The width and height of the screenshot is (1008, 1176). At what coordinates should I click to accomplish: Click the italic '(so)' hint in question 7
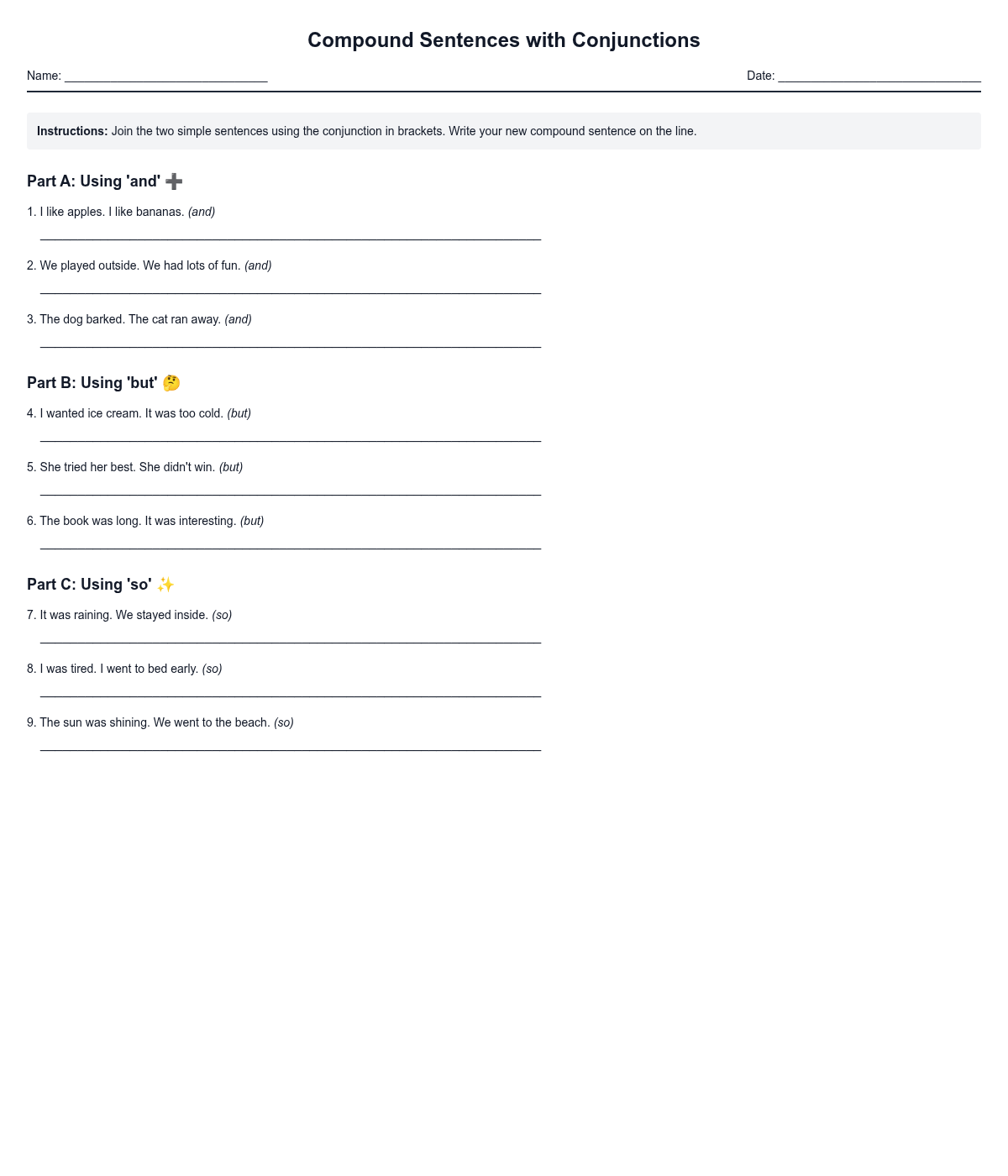[222, 615]
